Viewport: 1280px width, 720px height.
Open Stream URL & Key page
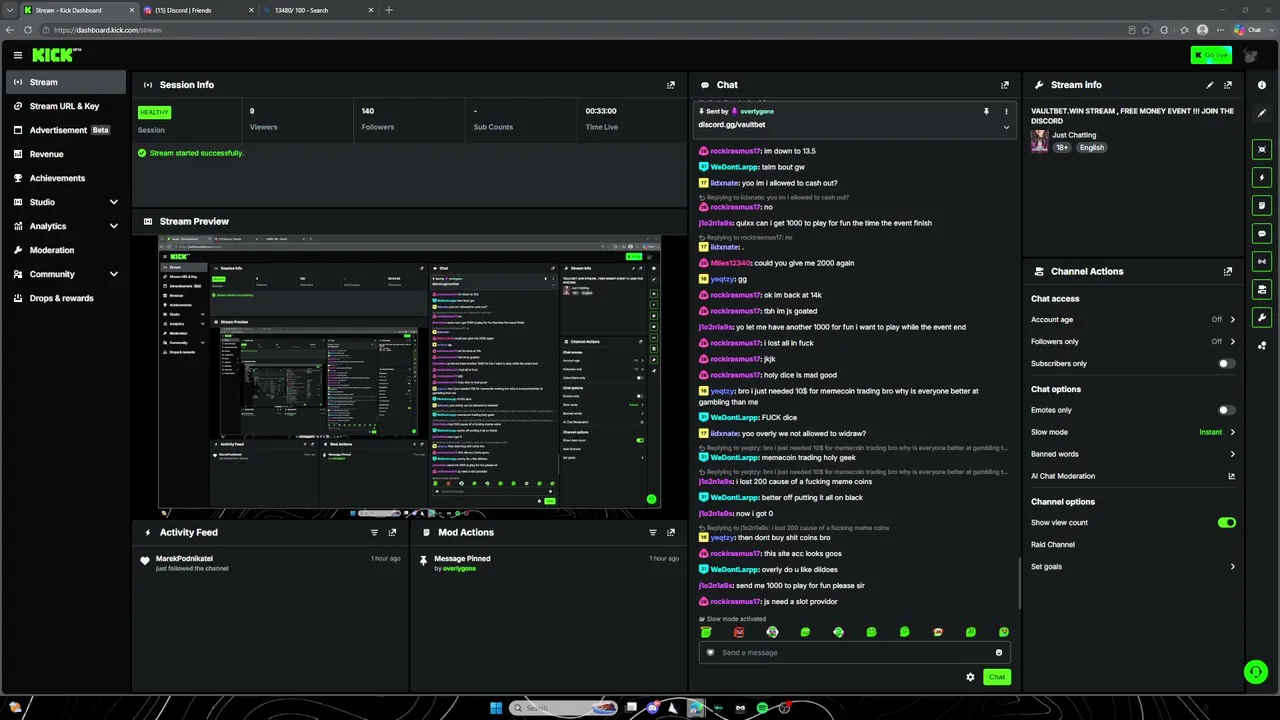[66, 106]
